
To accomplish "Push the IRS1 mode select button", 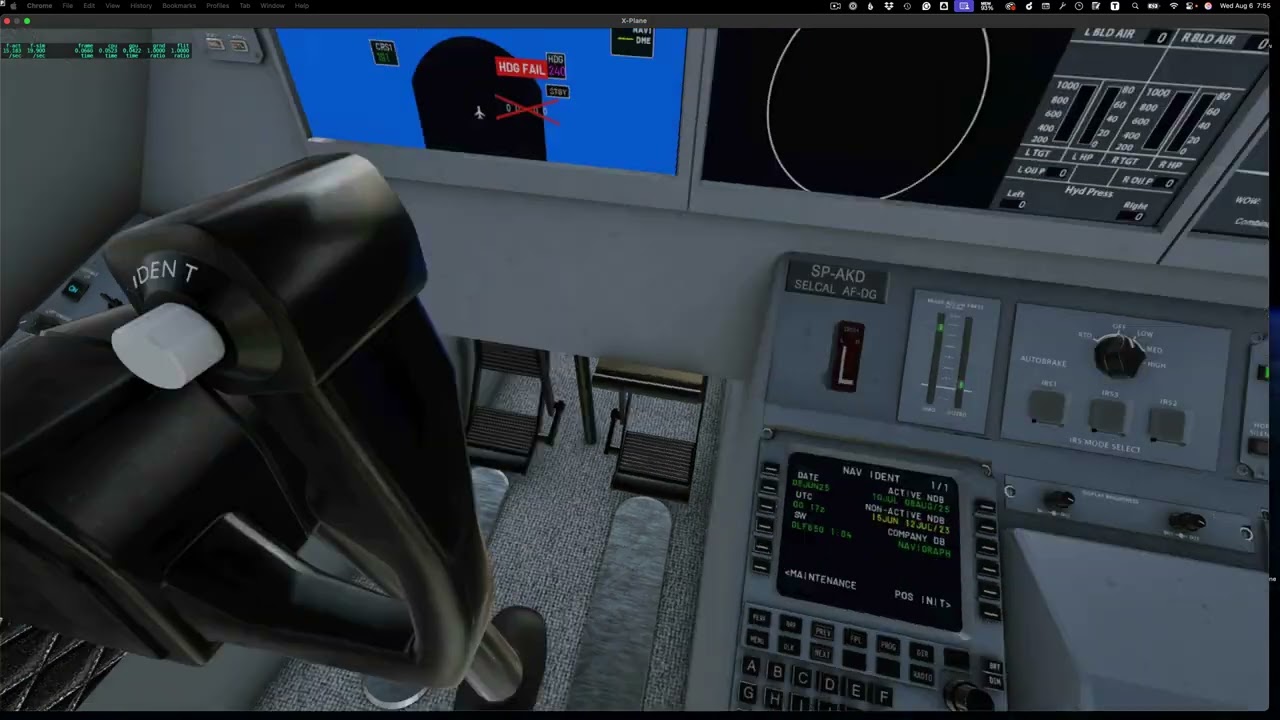I will [1047, 405].
